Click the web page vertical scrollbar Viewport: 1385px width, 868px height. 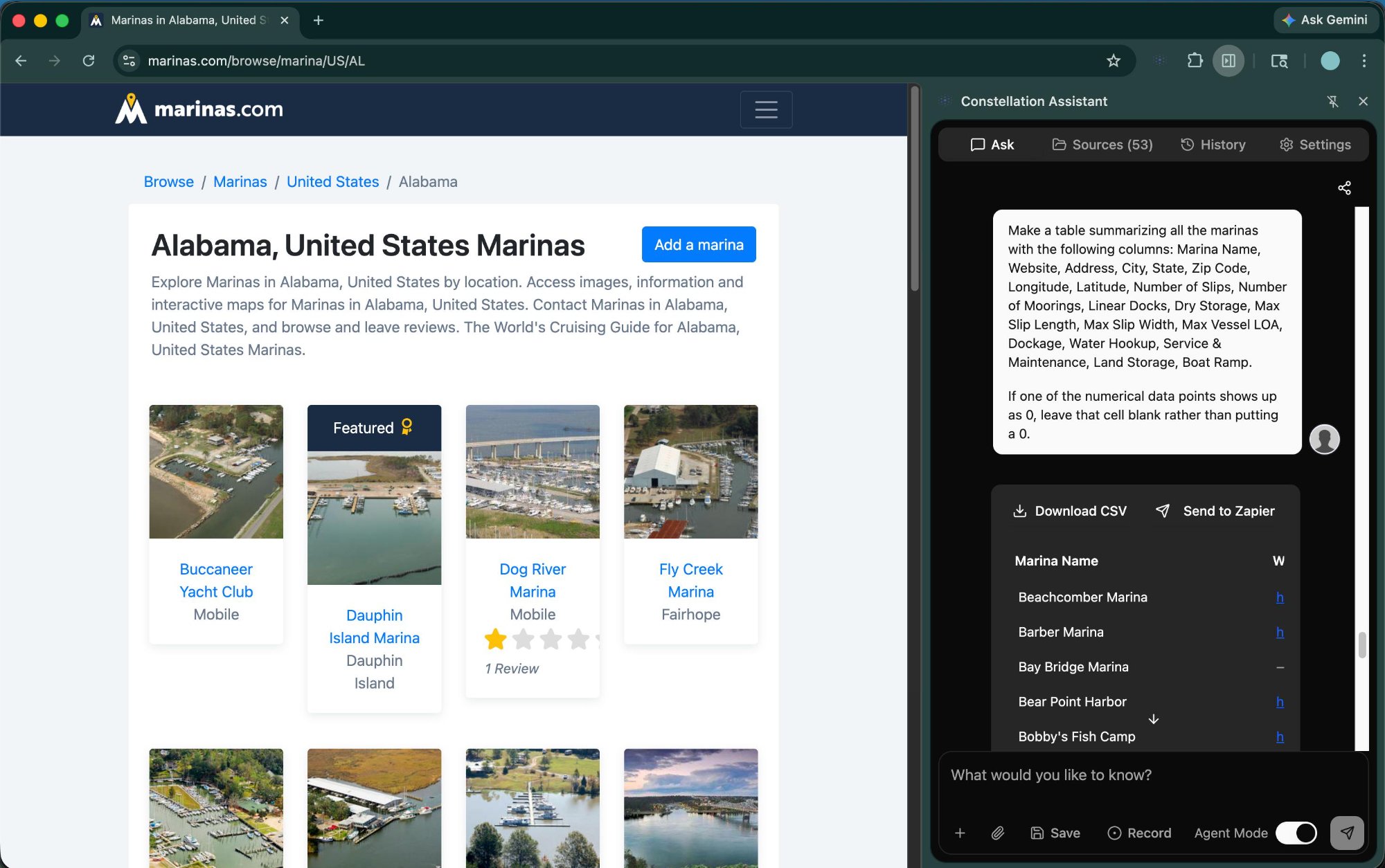pyautogui.click(x=915, y=188)
